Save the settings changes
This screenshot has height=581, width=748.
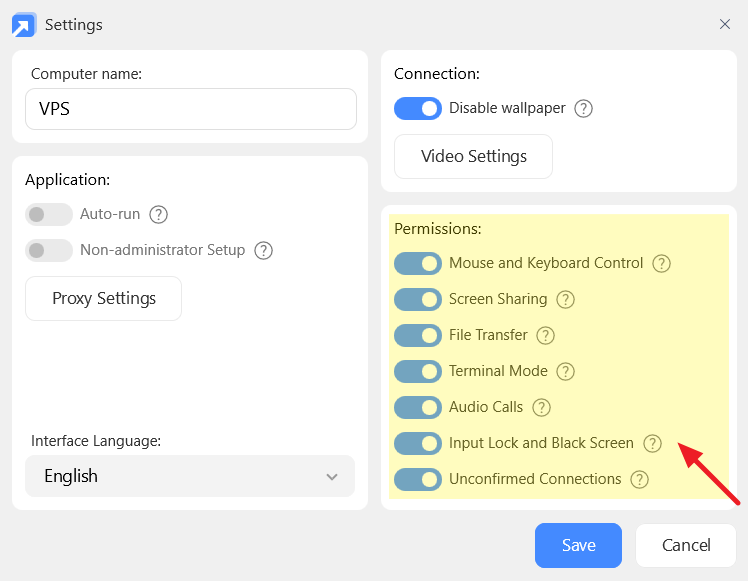pyautogui.click(x=578, y=545)
